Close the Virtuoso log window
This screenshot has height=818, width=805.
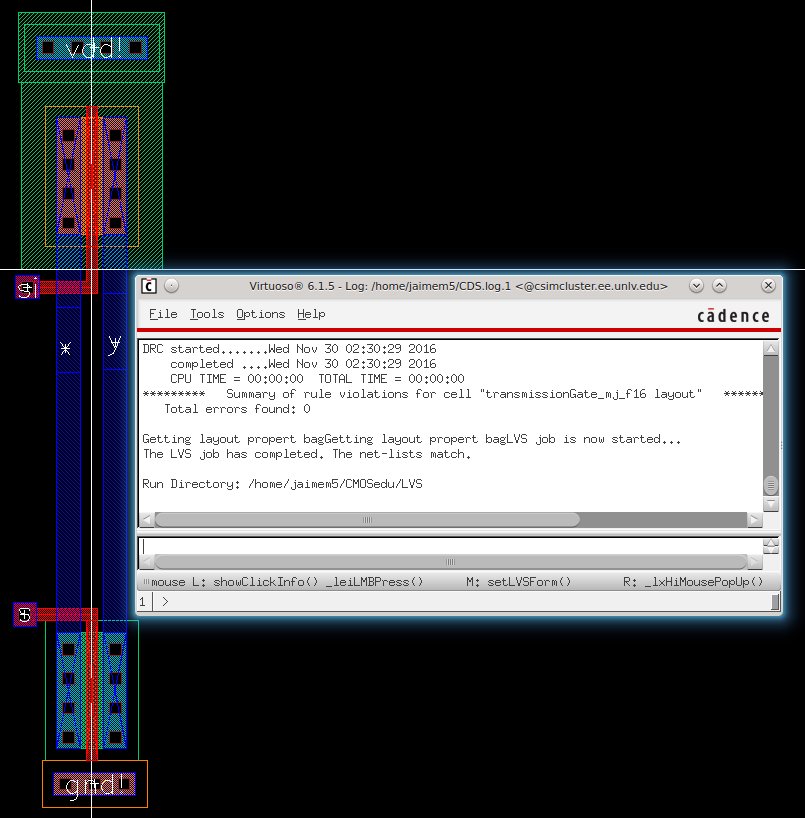[x=768, y=286]
